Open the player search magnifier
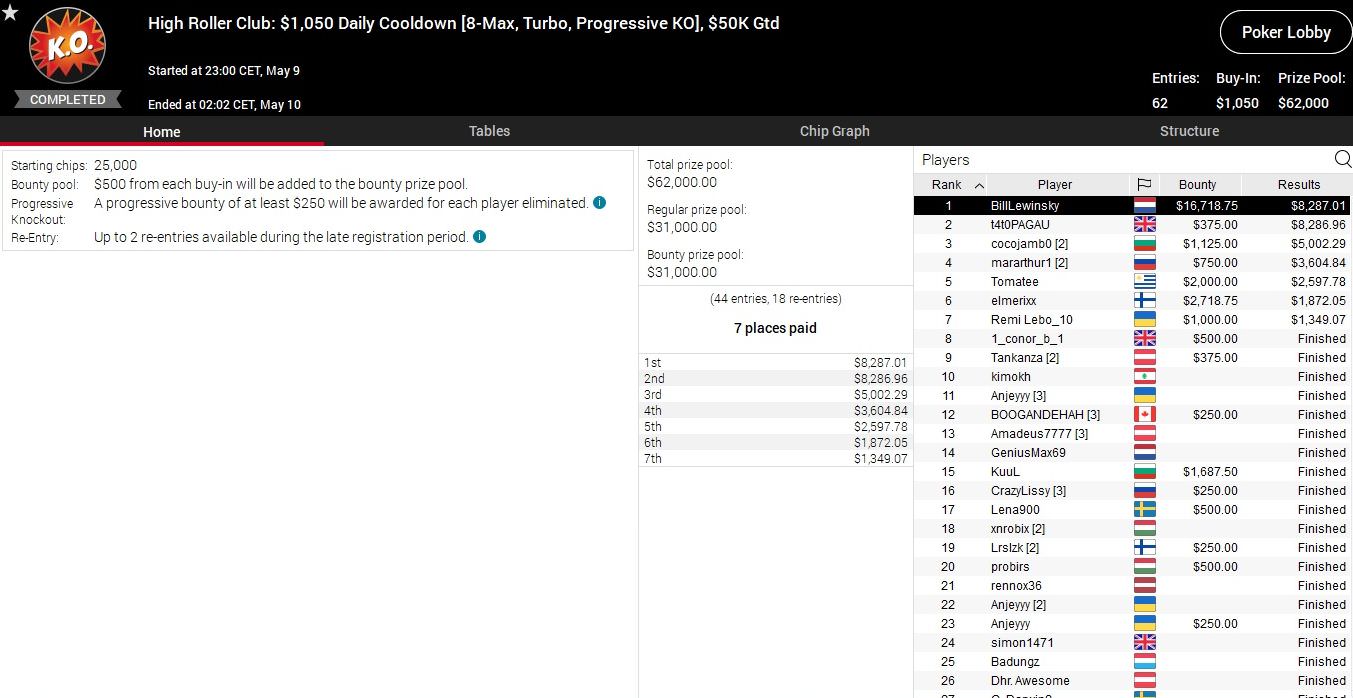 point(1342,159)
